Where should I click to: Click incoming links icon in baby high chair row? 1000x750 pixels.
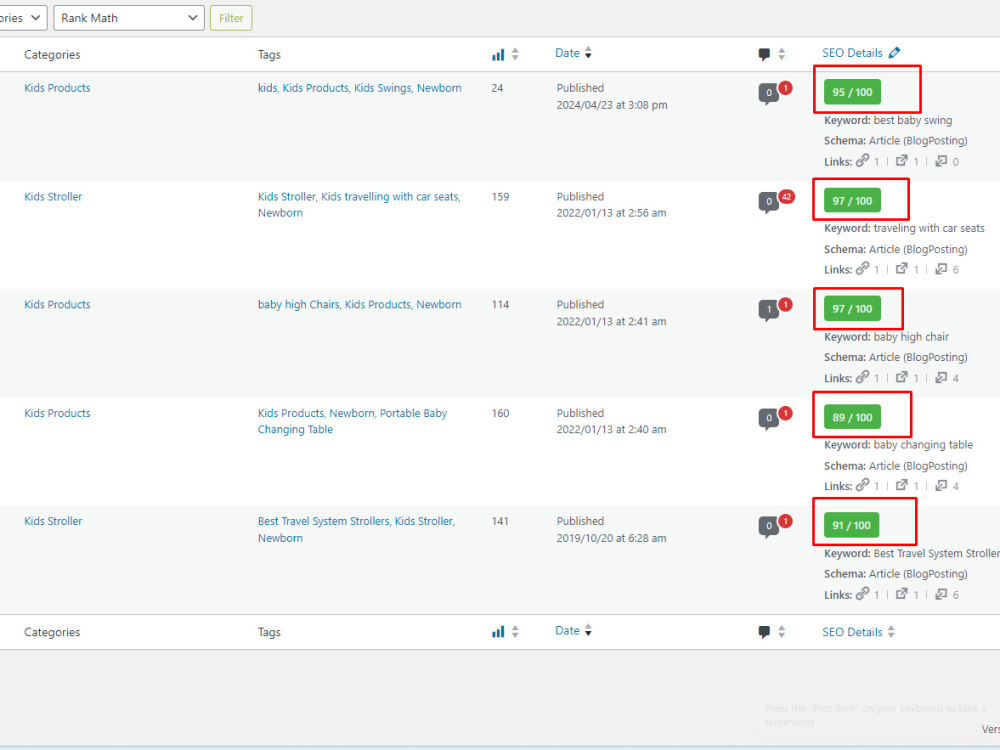point(941,377)
